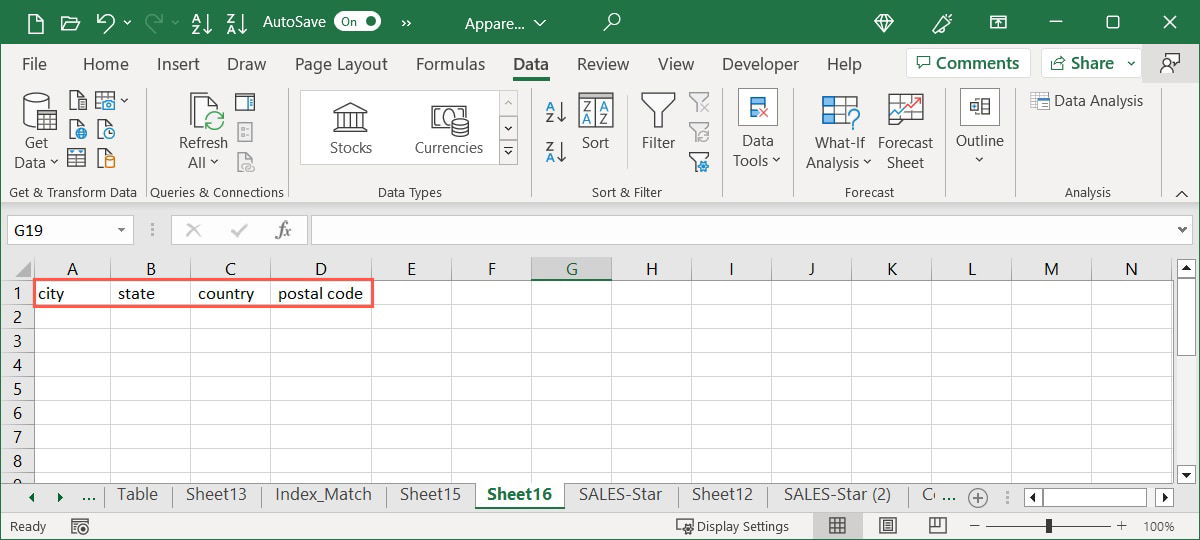
Task: Click the zoom slider handle
Action: click(x=1049, y=526)
